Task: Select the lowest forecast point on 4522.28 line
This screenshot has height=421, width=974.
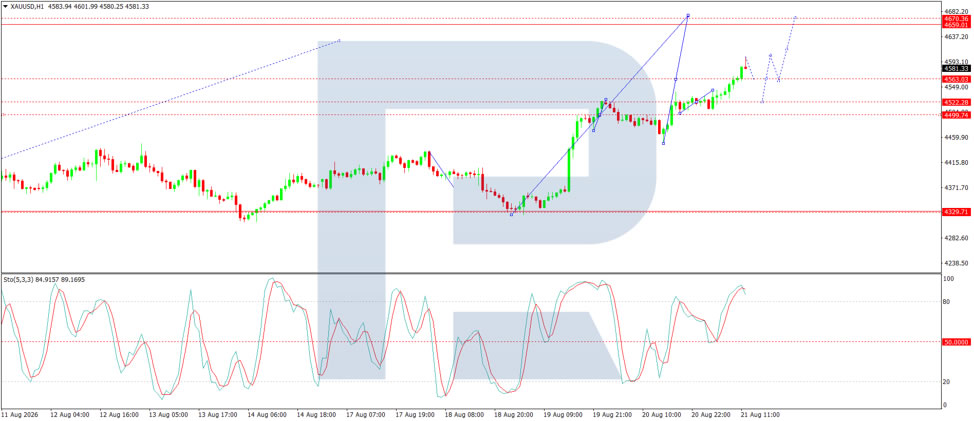Action: tap(762, 102)
